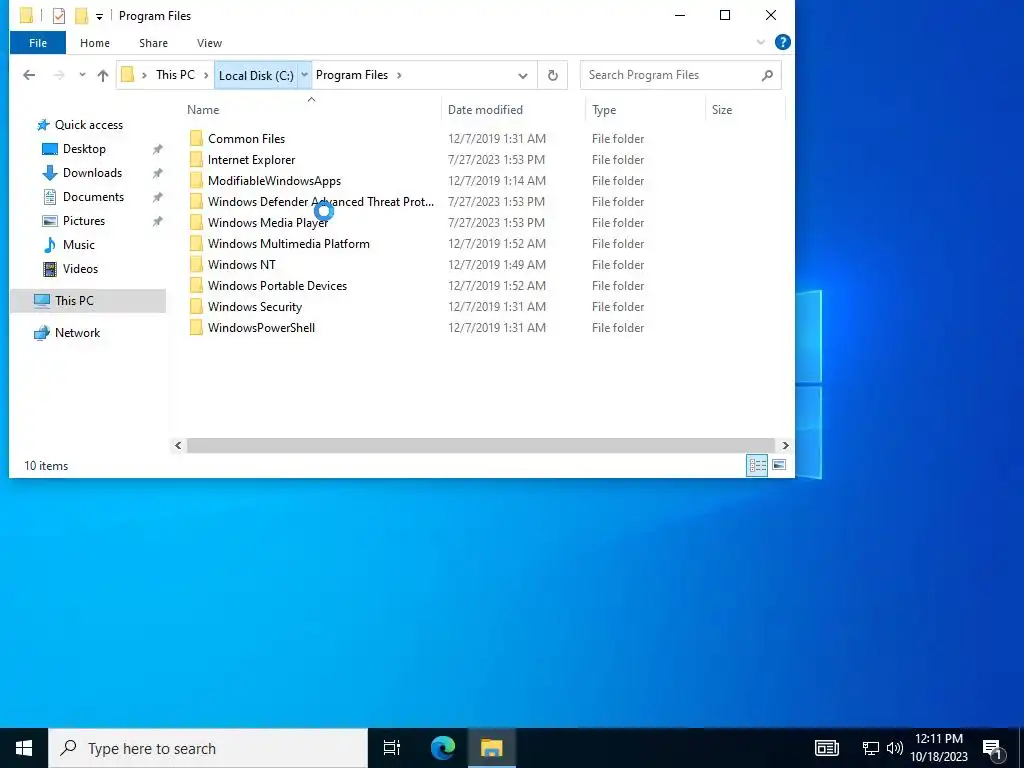Expand the chevron after This PC breadcrumb
This screenshot has width=1024, height=768.
tap(206, 75)
